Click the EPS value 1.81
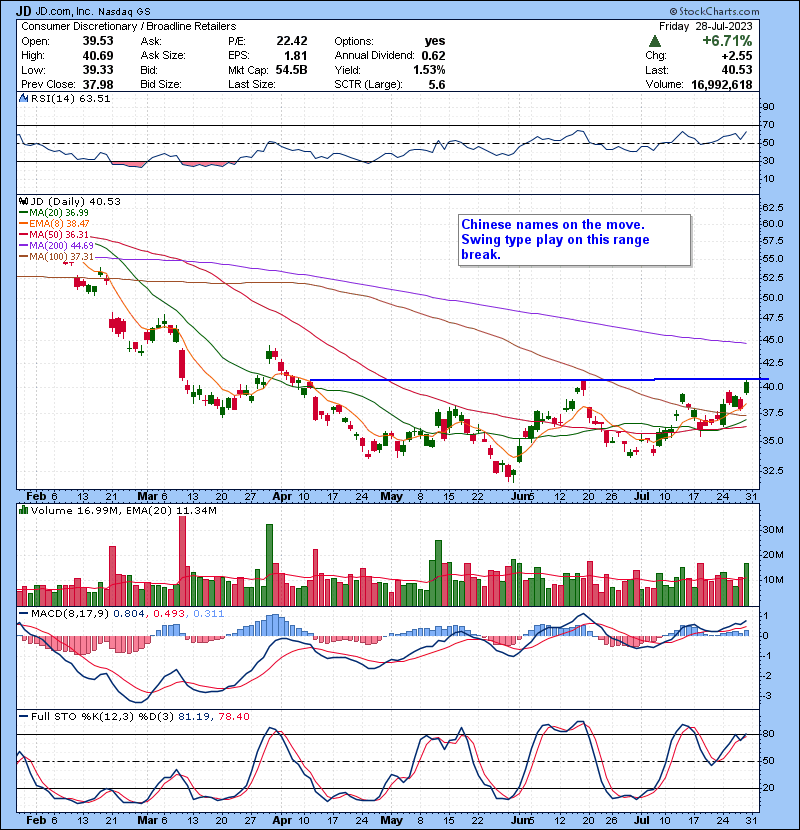800x830 pixels. (x=295, y=55)
